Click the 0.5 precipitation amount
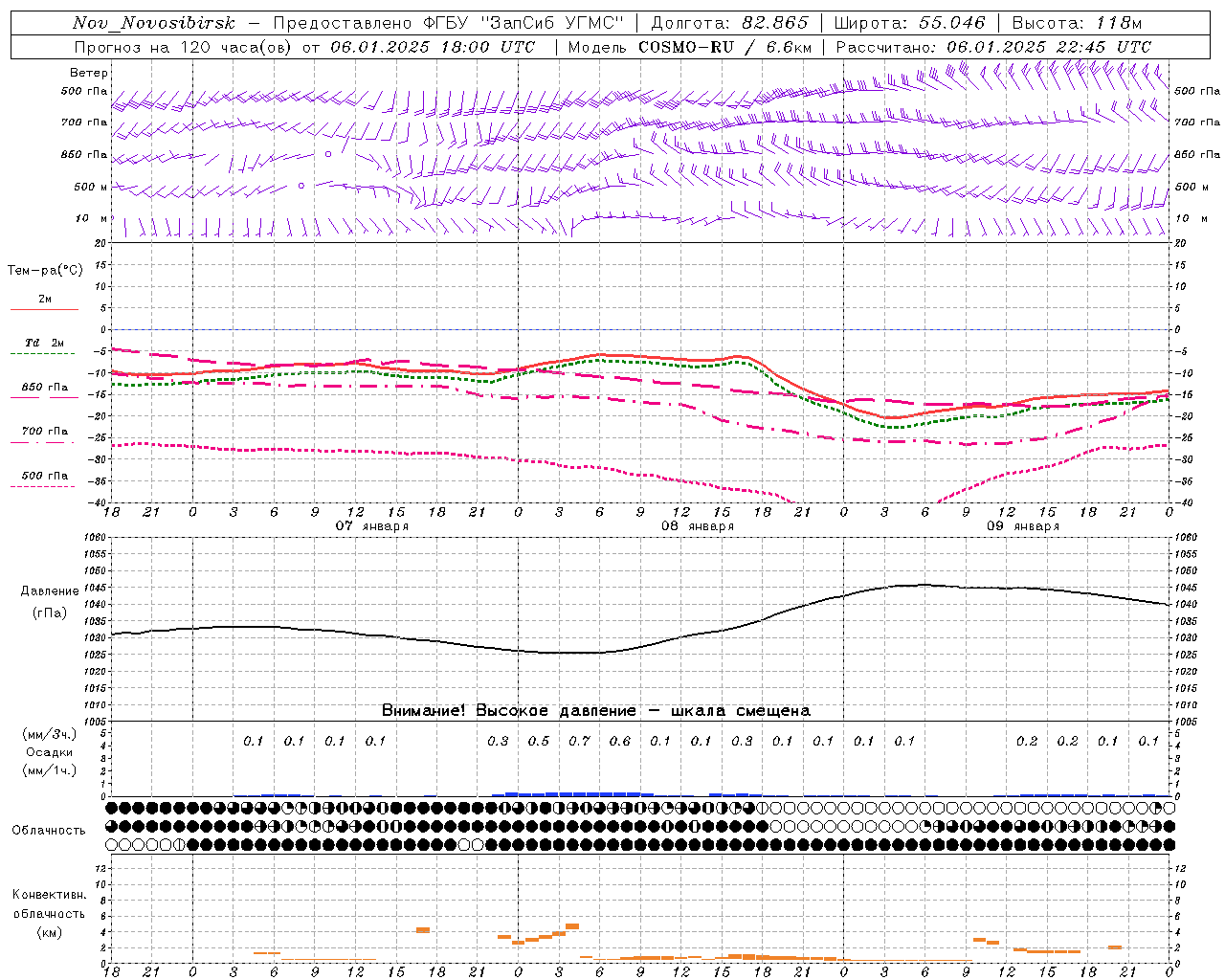 (x=539, y=741)
